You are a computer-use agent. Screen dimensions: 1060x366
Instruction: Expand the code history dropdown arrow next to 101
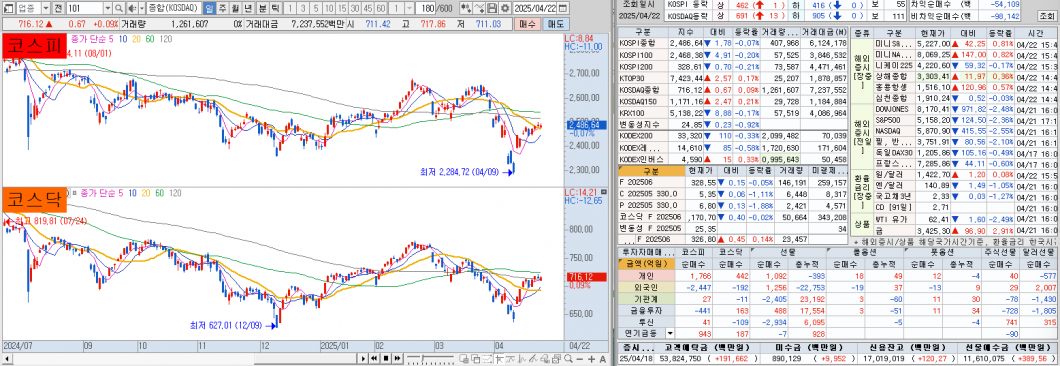tap(107, 8)
